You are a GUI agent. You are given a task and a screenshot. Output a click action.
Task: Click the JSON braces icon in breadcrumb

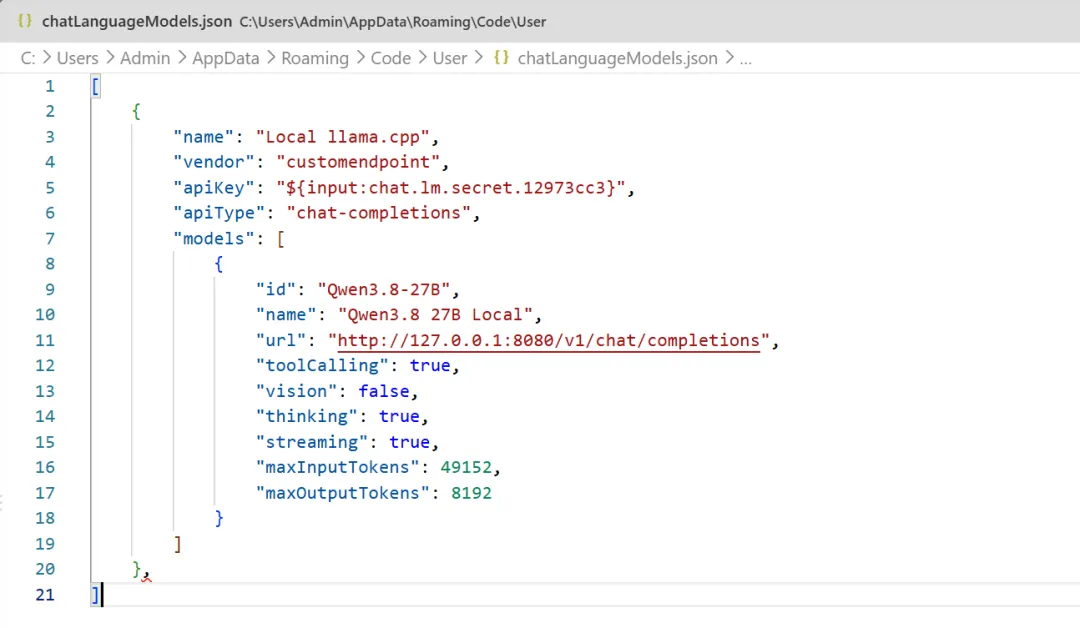click(501, 58)
